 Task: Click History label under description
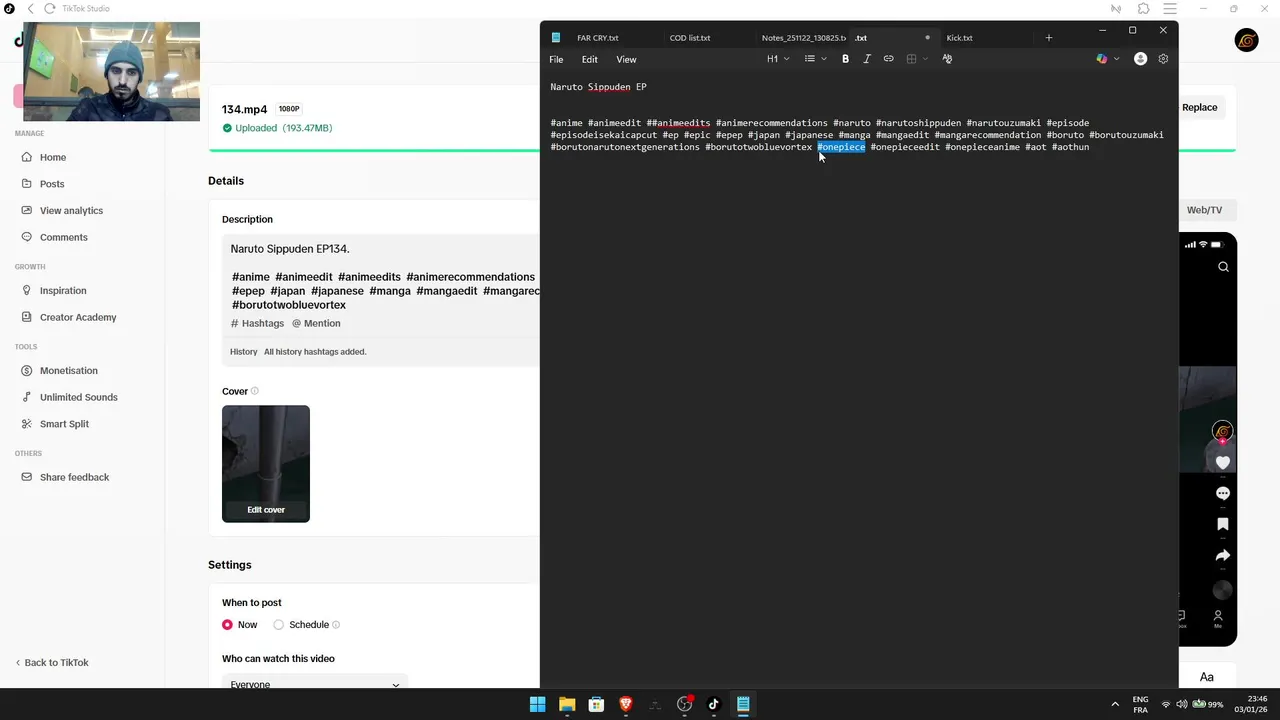[x=243, y=352]
